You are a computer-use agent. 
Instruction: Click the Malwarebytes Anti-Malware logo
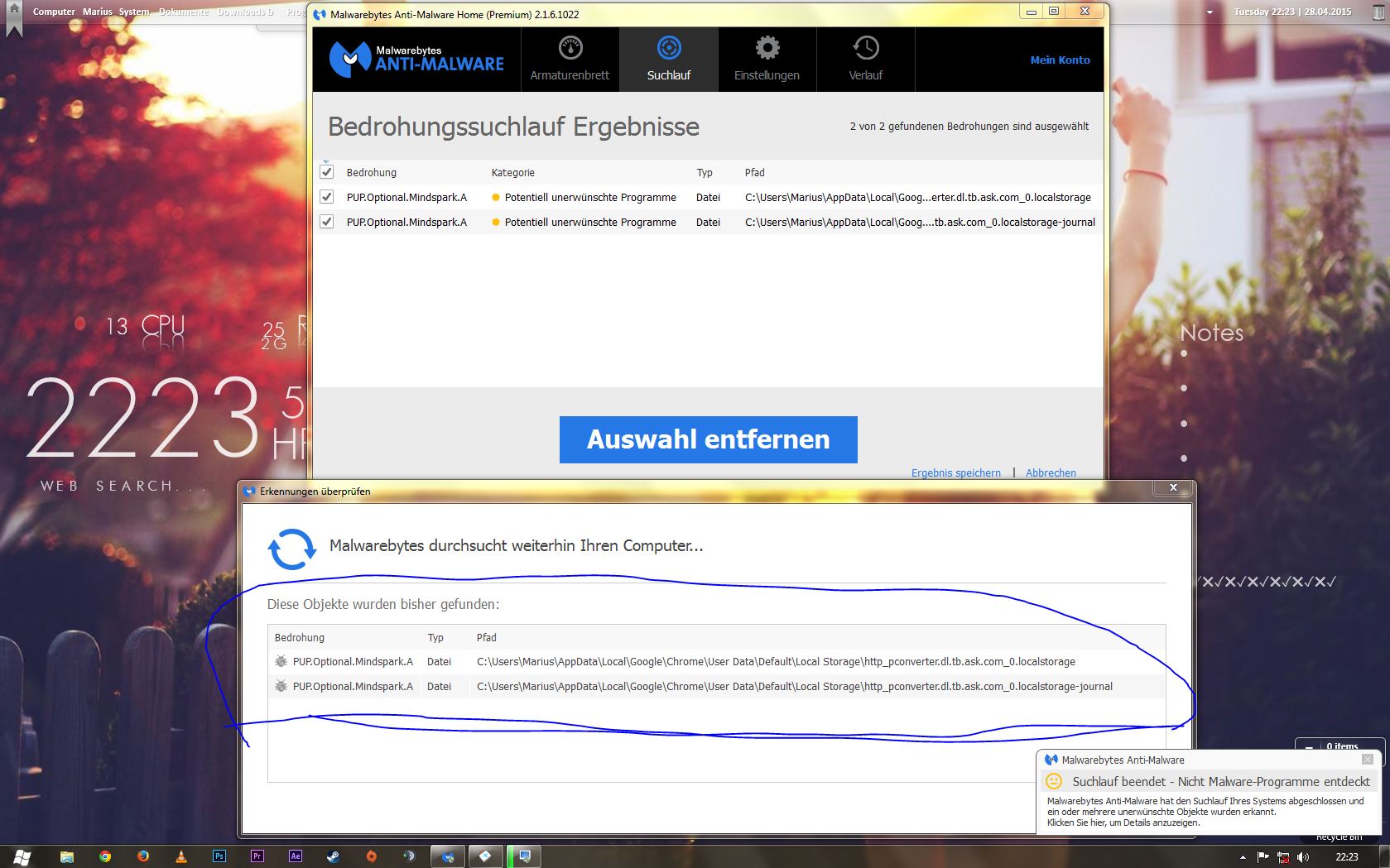(416, 60)
